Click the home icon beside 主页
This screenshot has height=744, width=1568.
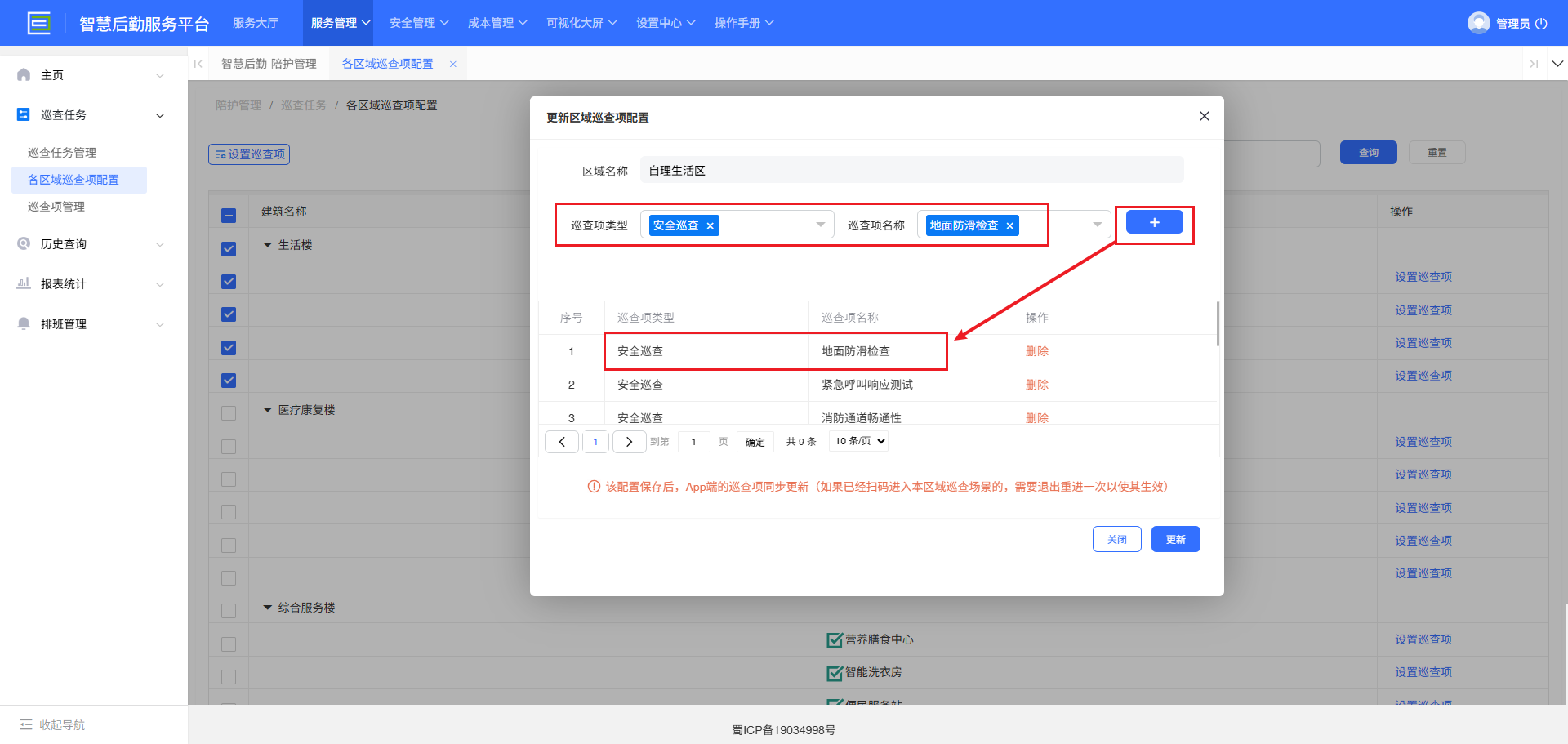(24, 74)
